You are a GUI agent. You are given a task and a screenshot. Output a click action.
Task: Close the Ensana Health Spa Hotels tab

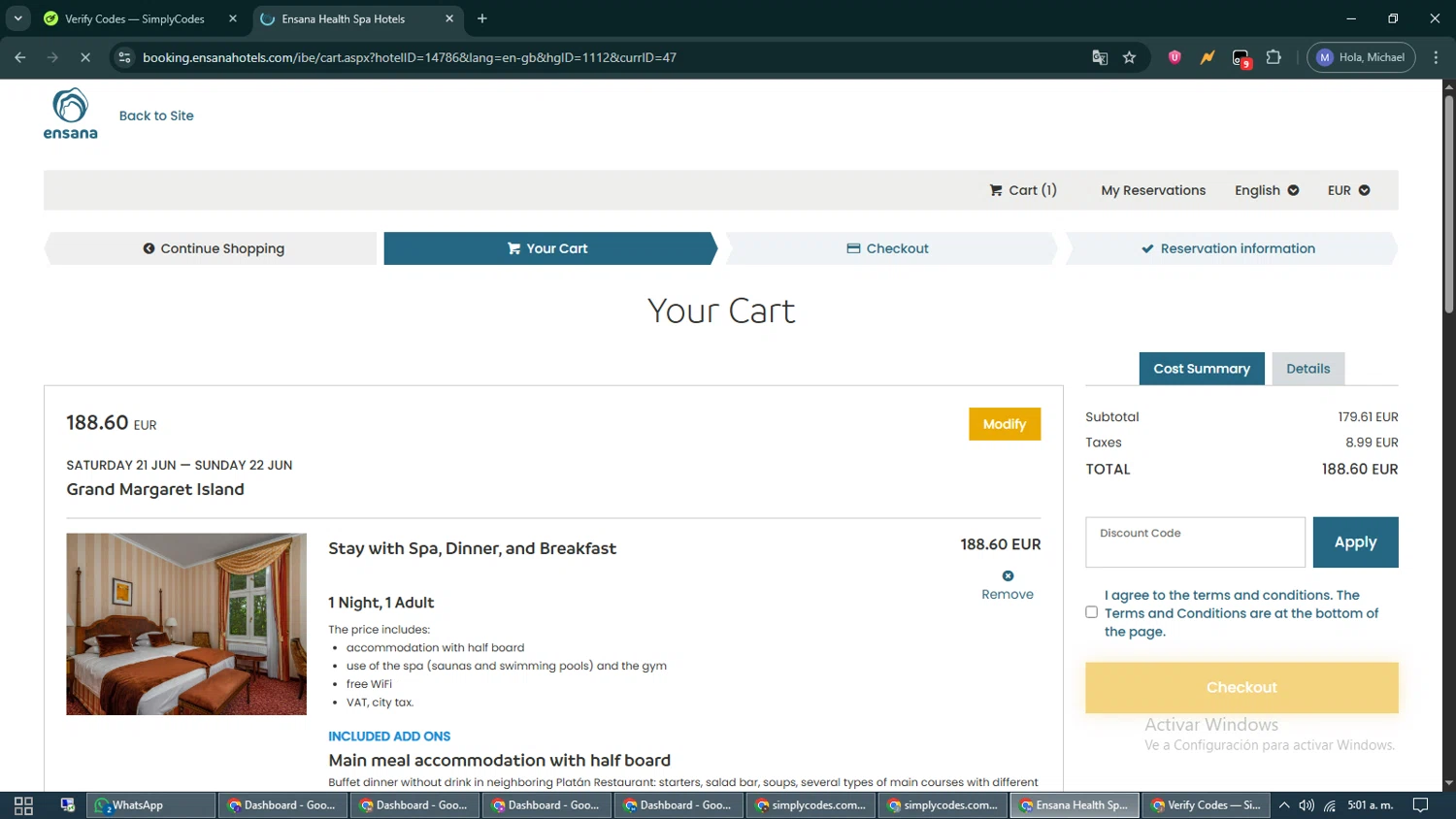click(x=449, y=18)
